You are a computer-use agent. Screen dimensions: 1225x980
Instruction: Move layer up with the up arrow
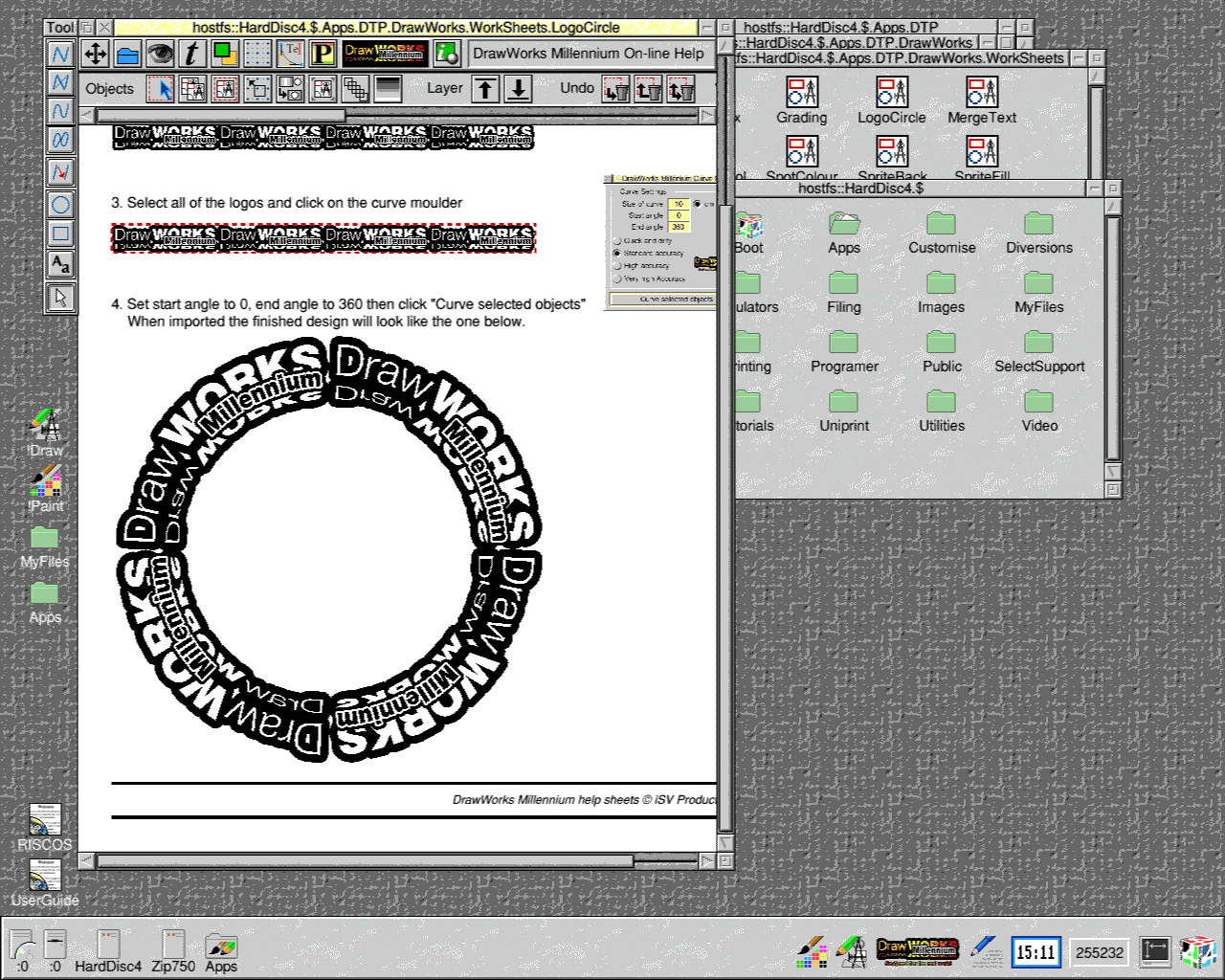tap(486, 89)
